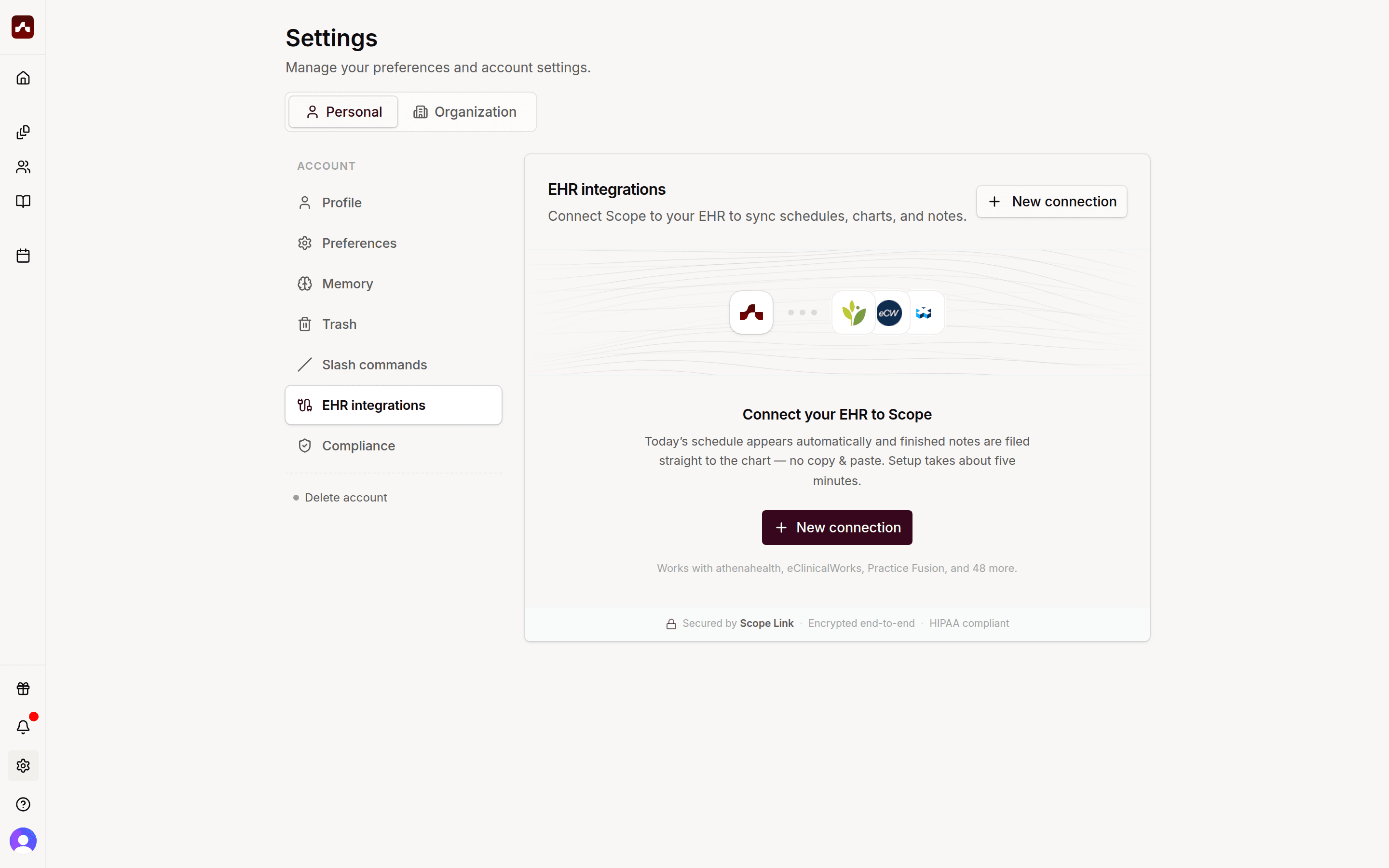Click the Scope logo at top left
This screenshot has width=1389, height=868.
click(x=23, y=27)
